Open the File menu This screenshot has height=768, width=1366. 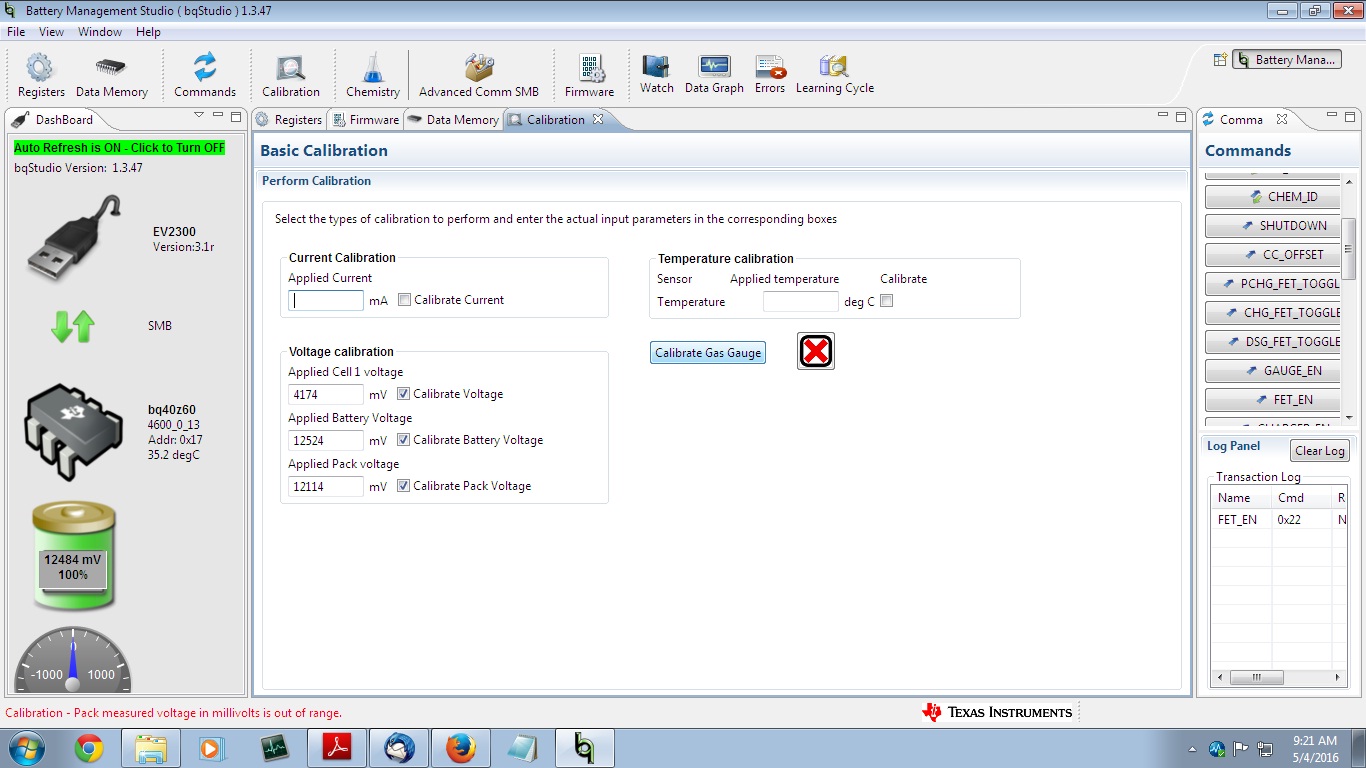[16, 32]
